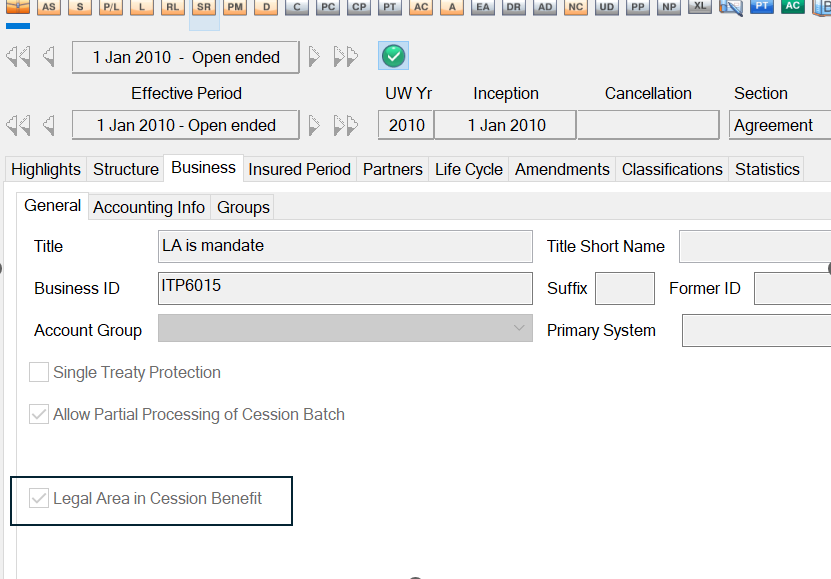Viewport: 831px width, 579px height.
Task: Open the Accounting Info tab
Action: tap(149, 207)
